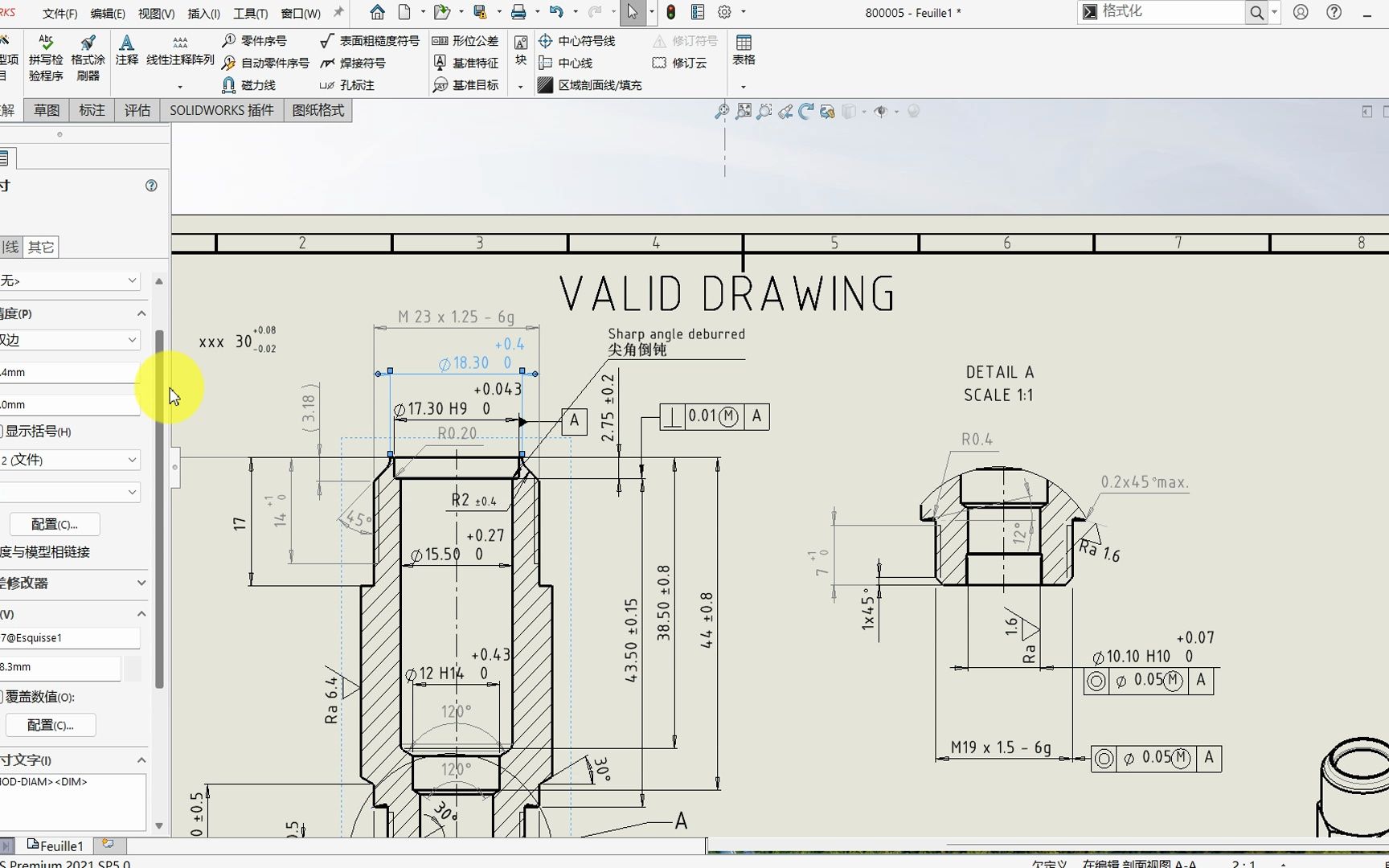The width and height of the screenshot is (1389, 868).
Task: Switch to the 评估 tab
Action: coord(137,110)
